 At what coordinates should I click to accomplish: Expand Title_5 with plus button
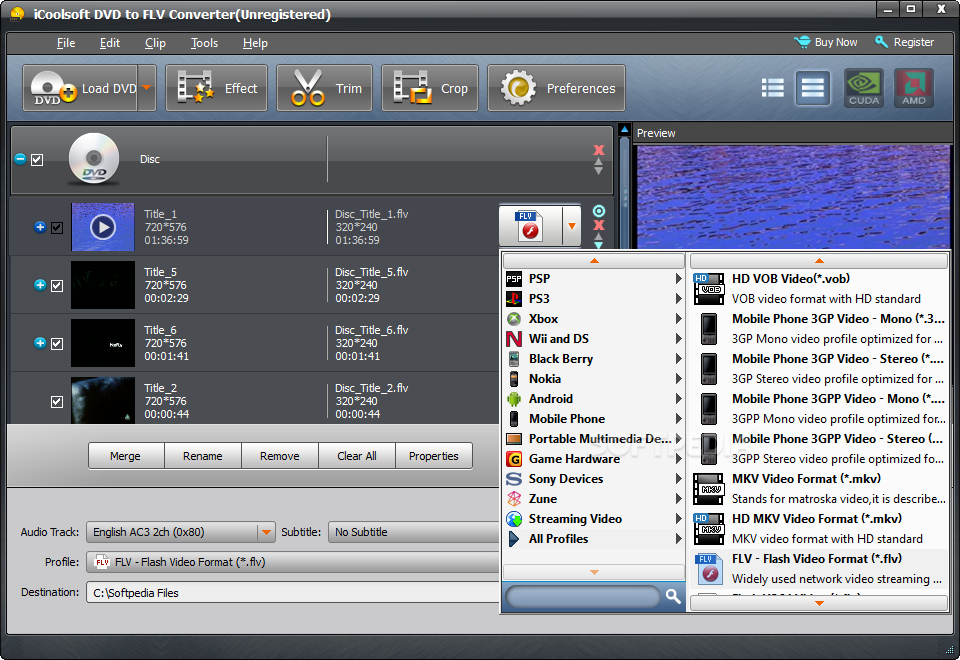coord(40,285)
